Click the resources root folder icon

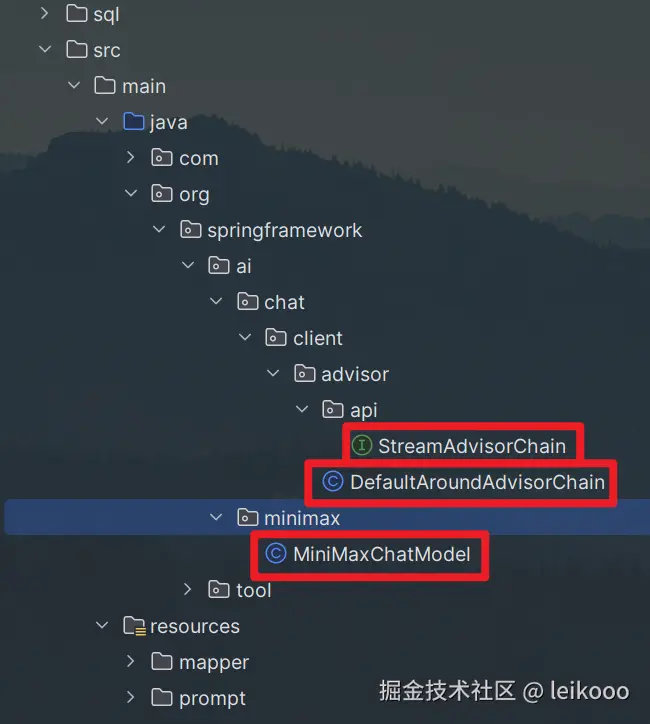pos(134,626)
